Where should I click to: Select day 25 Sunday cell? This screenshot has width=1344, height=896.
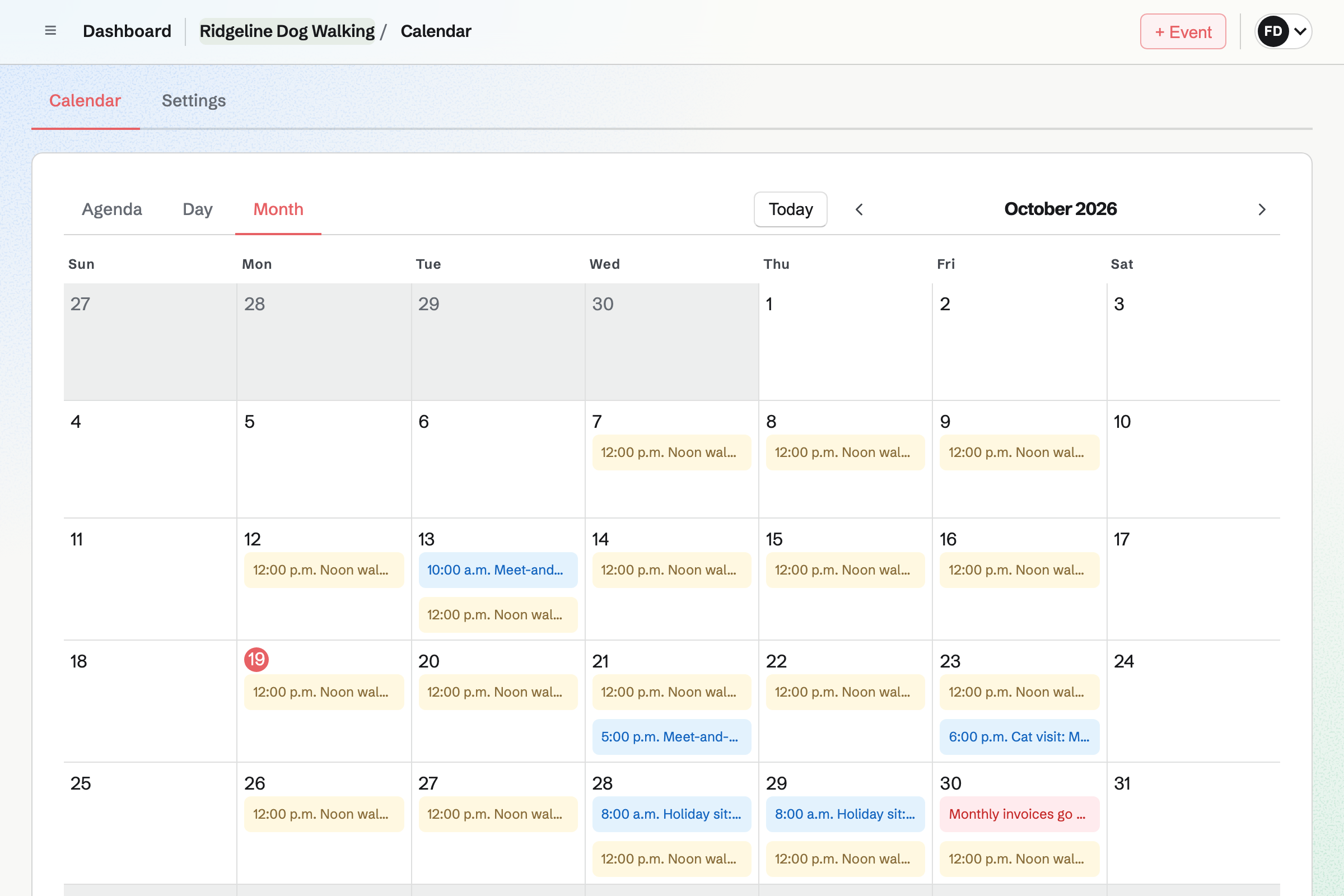coord(150,823)
